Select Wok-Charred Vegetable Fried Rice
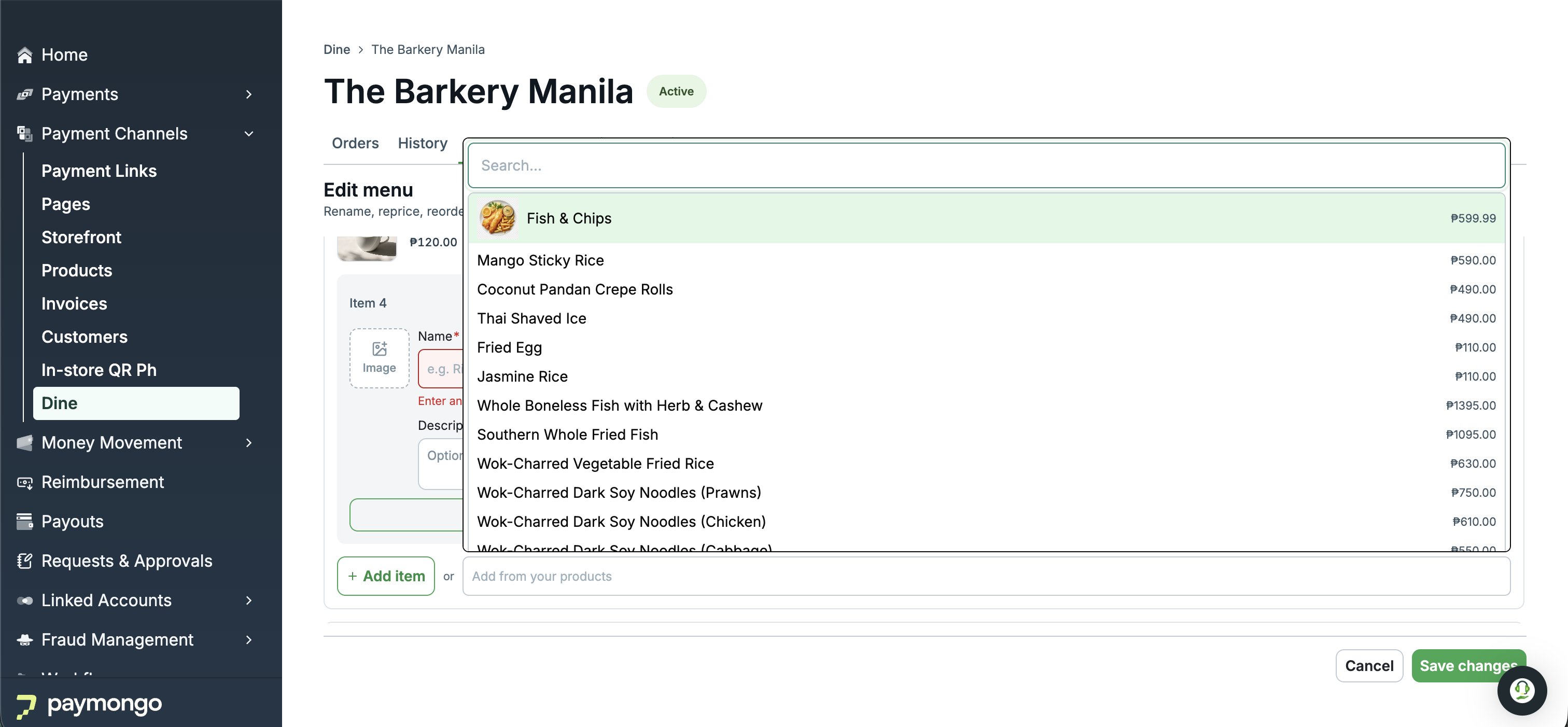 [986, 464]
